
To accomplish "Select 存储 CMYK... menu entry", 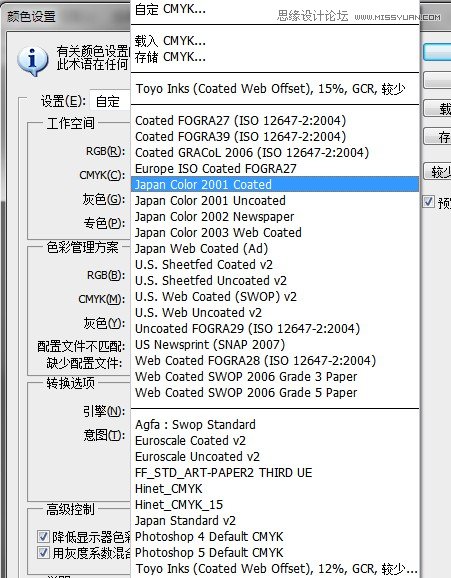I will [275, 57].
